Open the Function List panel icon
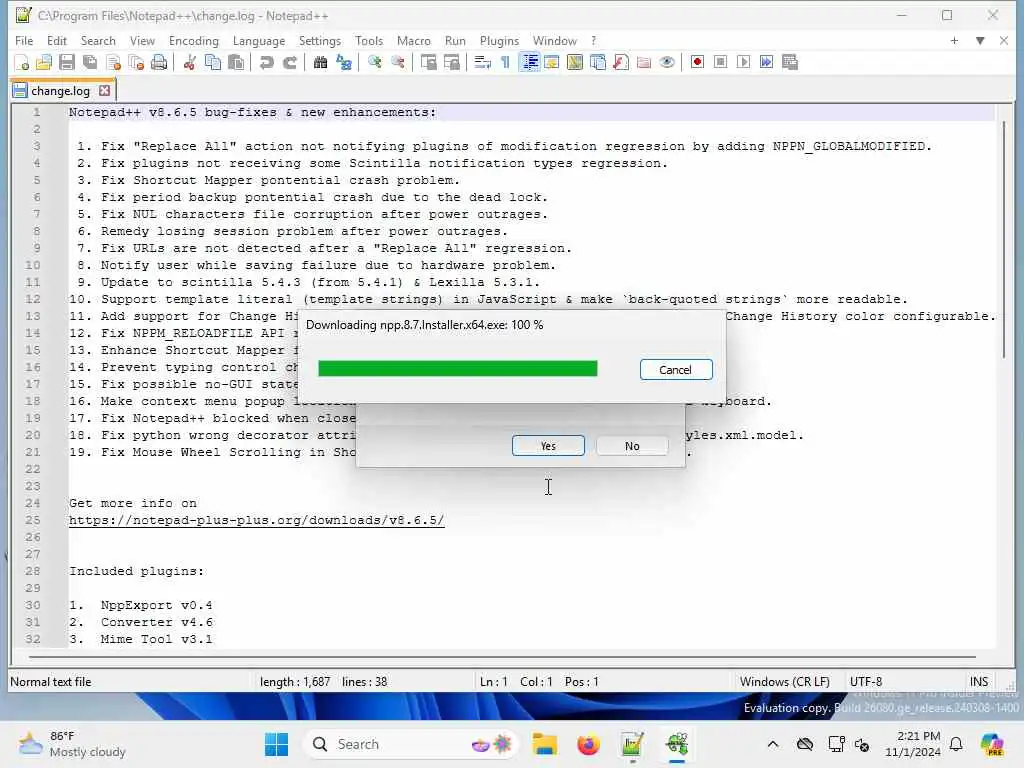Viewport: 1024px width, 768px height. pyautogui.click(x=621, y=63)
